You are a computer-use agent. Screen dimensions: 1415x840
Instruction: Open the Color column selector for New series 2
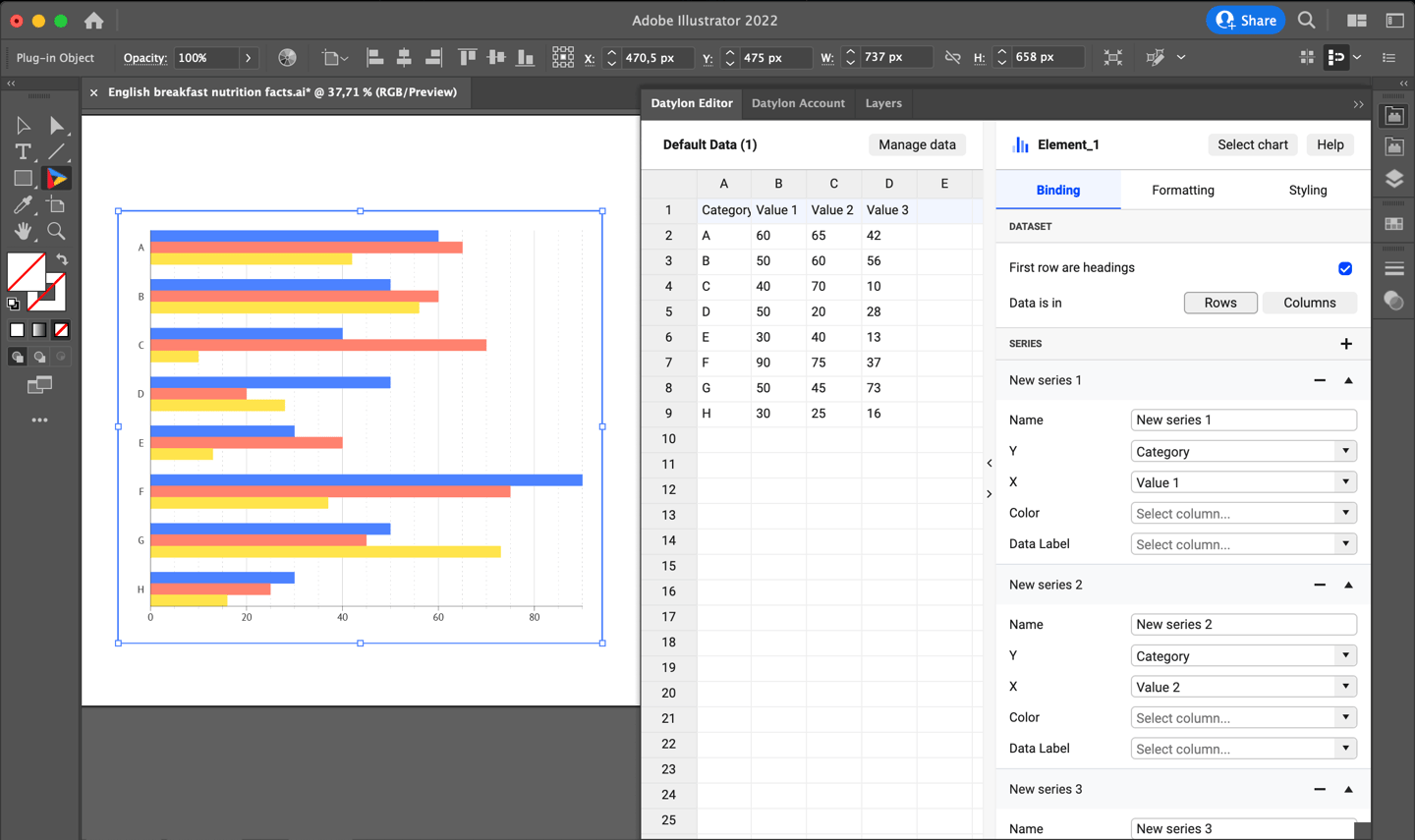pyautogui.click(x=1243, y=717)
